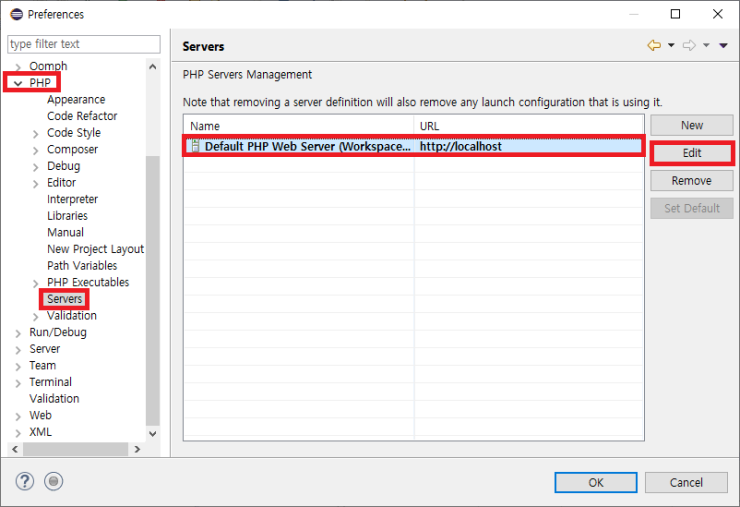Screen dimensions: 740x507
Task: Click the filter text search field
Action: coord(83,44)
